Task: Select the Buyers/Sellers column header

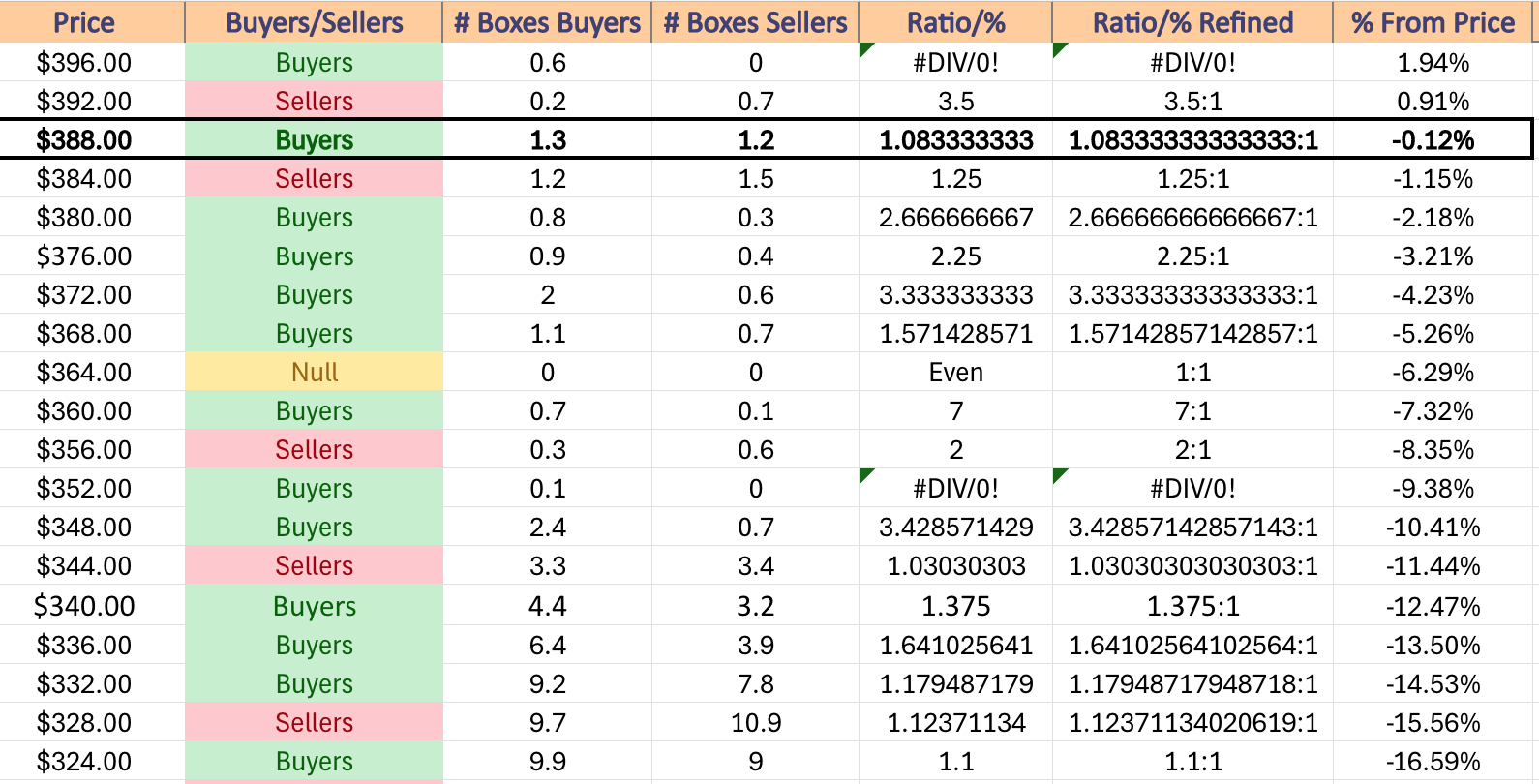Action: click(x=314, y=22)
